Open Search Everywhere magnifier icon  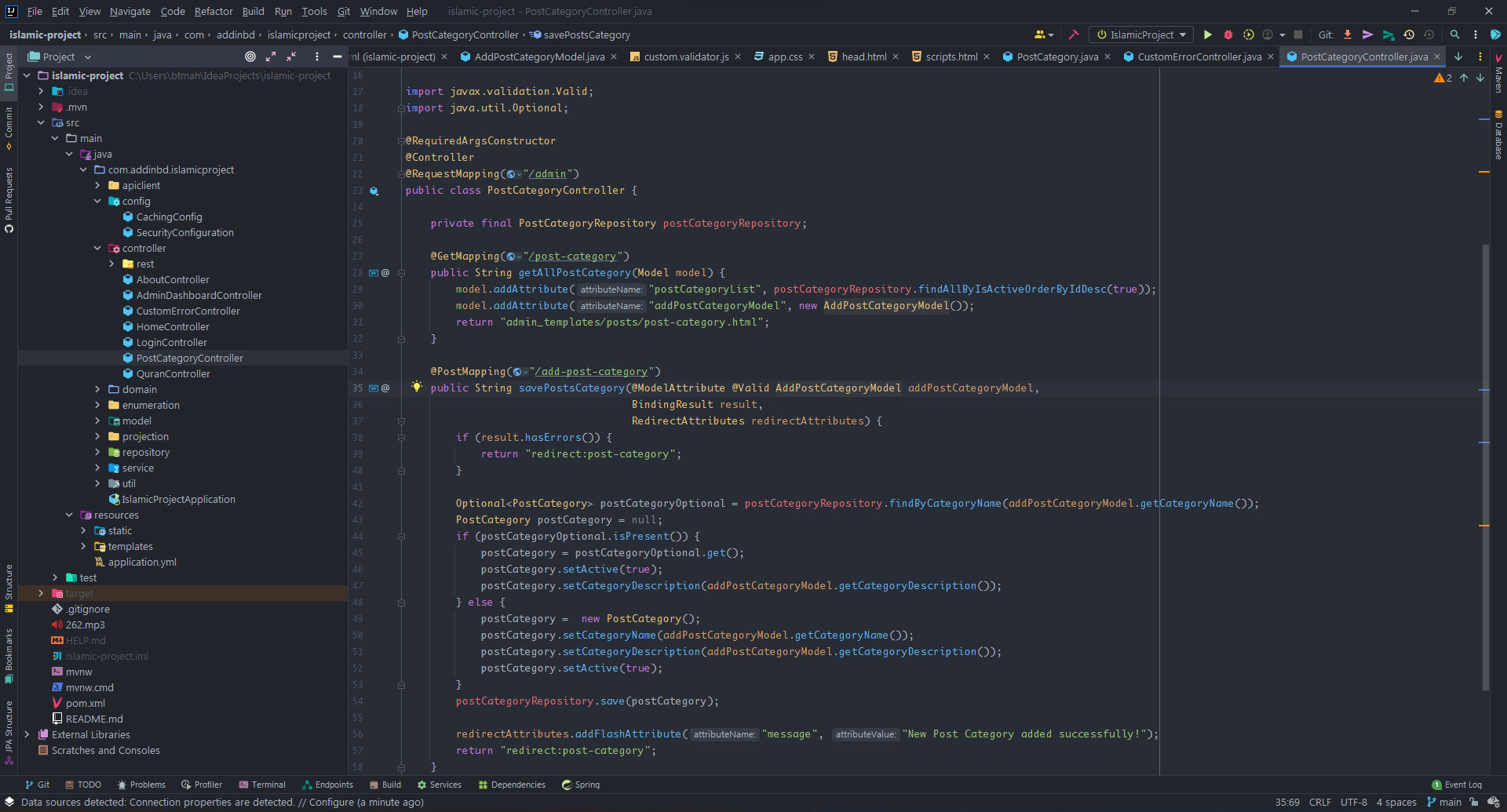[1454, 35]
